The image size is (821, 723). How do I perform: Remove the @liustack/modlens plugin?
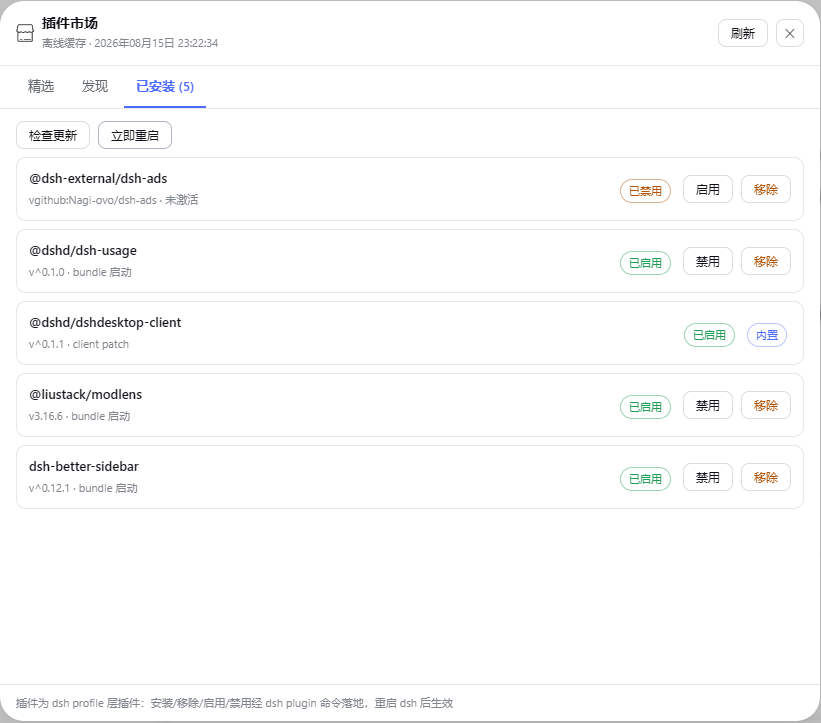click(x=765, y=405)
